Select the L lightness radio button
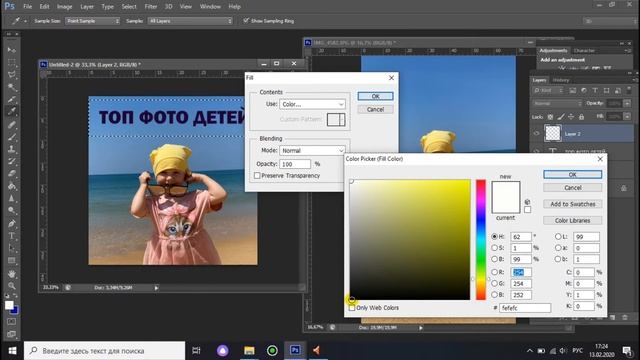Screen dimensions: 640x360 [558, 236]
